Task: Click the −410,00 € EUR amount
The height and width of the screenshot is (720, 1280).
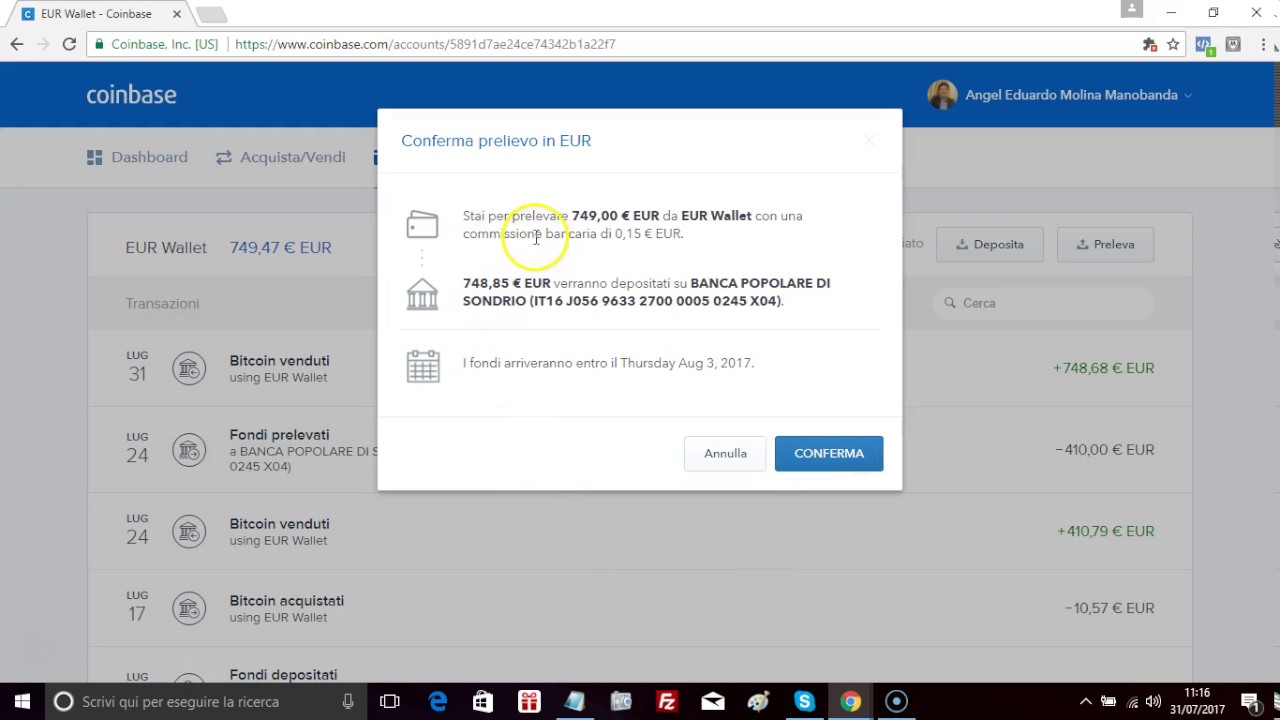Action: (x=1105, y=450)
